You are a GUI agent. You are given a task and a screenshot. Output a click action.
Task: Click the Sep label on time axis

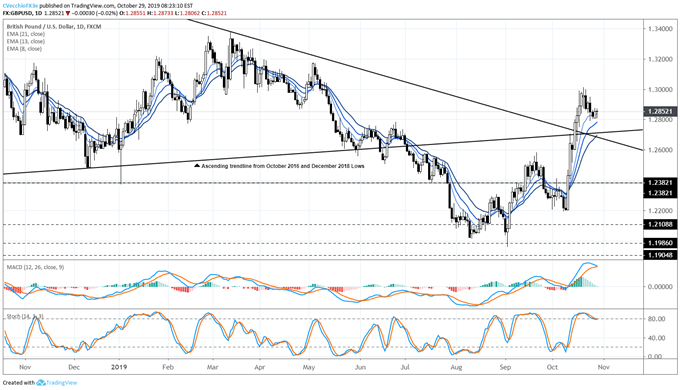[x=505, y=367]
